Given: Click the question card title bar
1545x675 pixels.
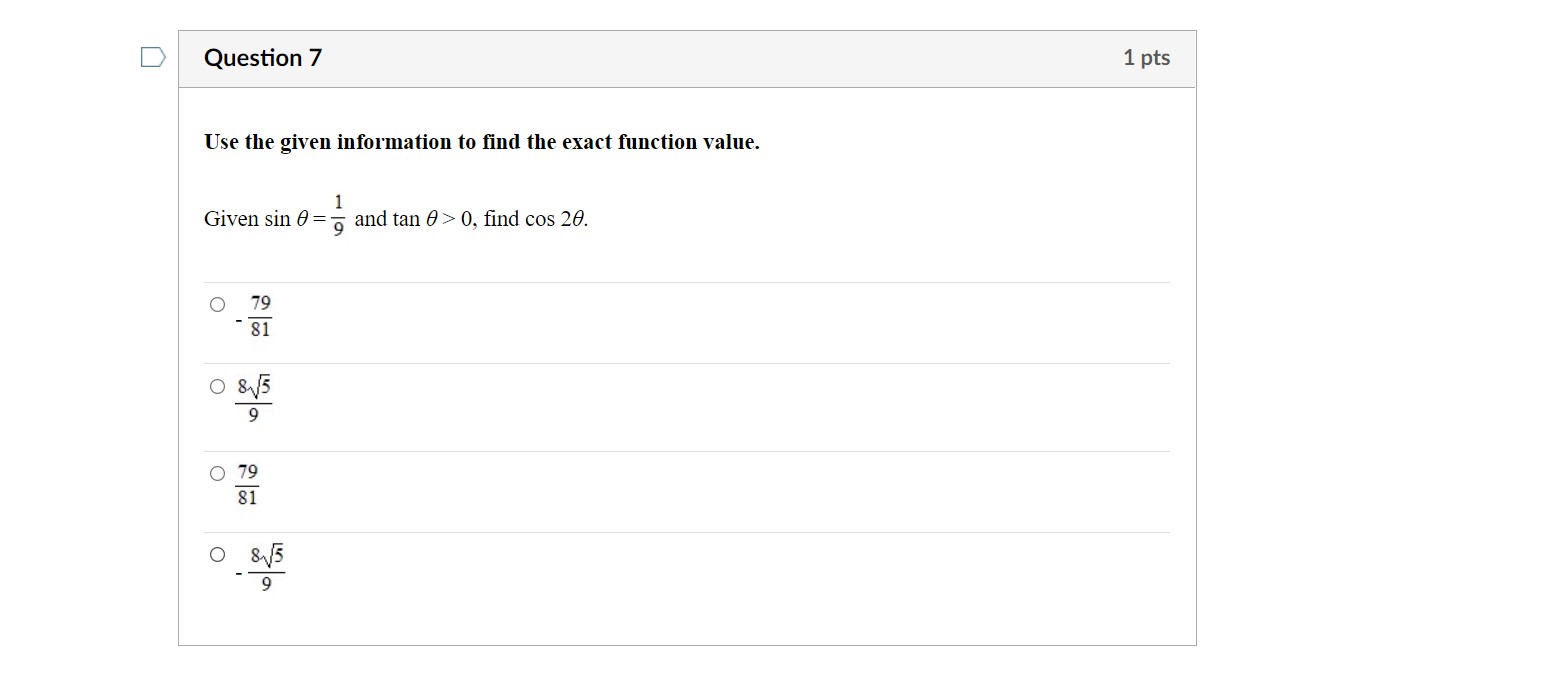Looking at the screenshot, I should click(687, 57).
